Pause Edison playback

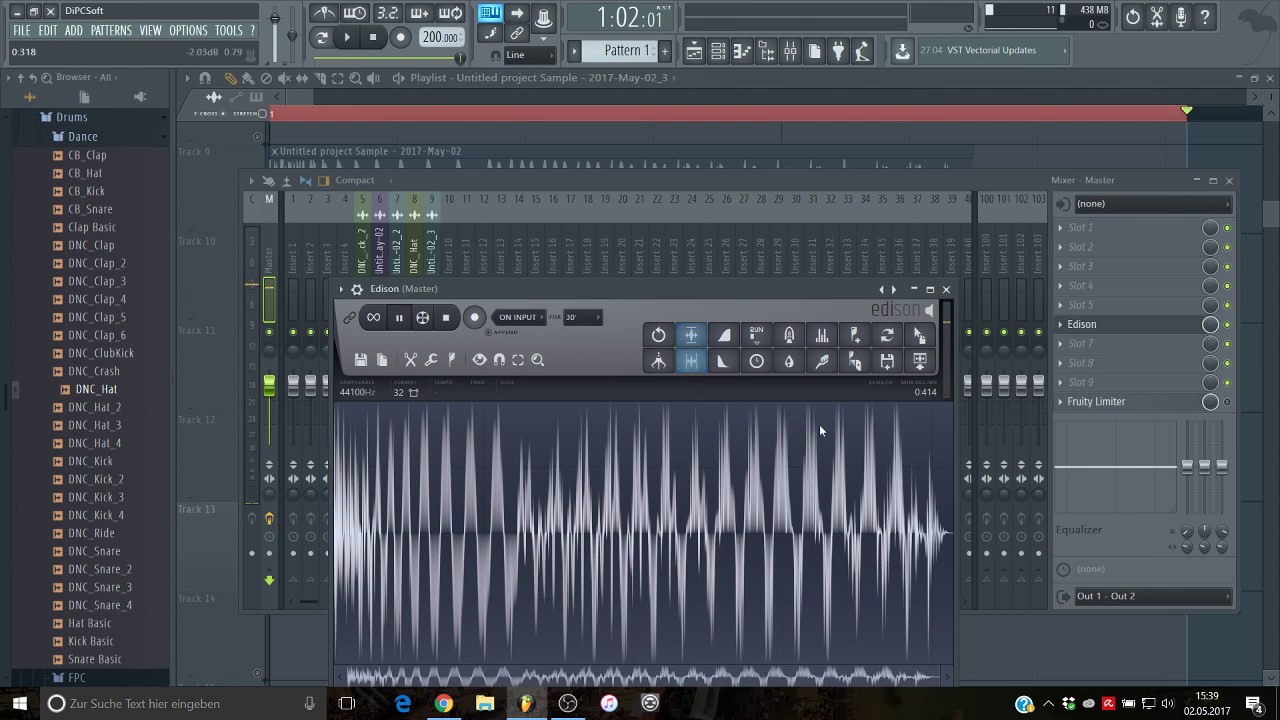398,318
